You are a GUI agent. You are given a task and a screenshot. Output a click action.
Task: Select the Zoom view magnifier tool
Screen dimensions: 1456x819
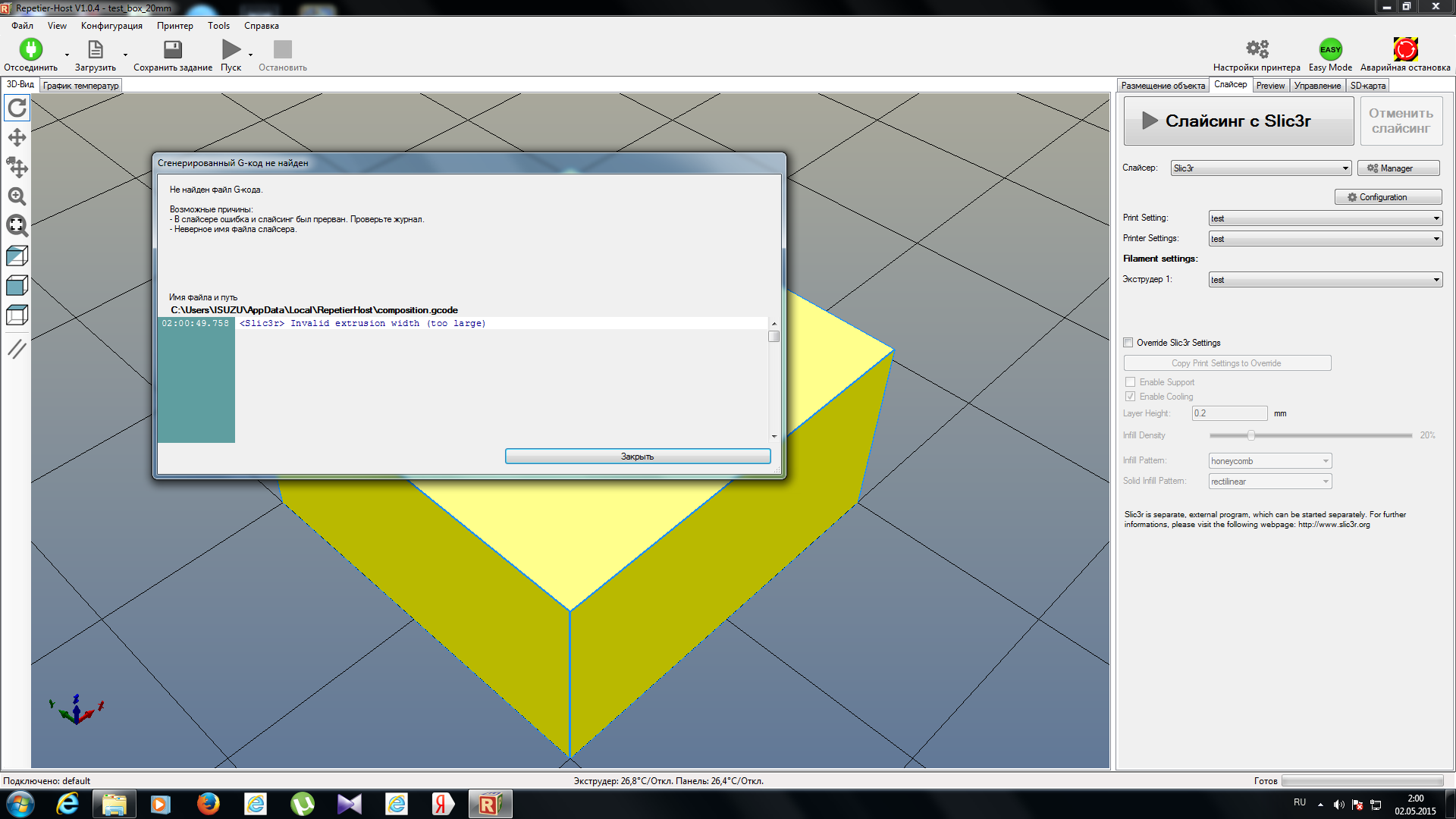17,196
